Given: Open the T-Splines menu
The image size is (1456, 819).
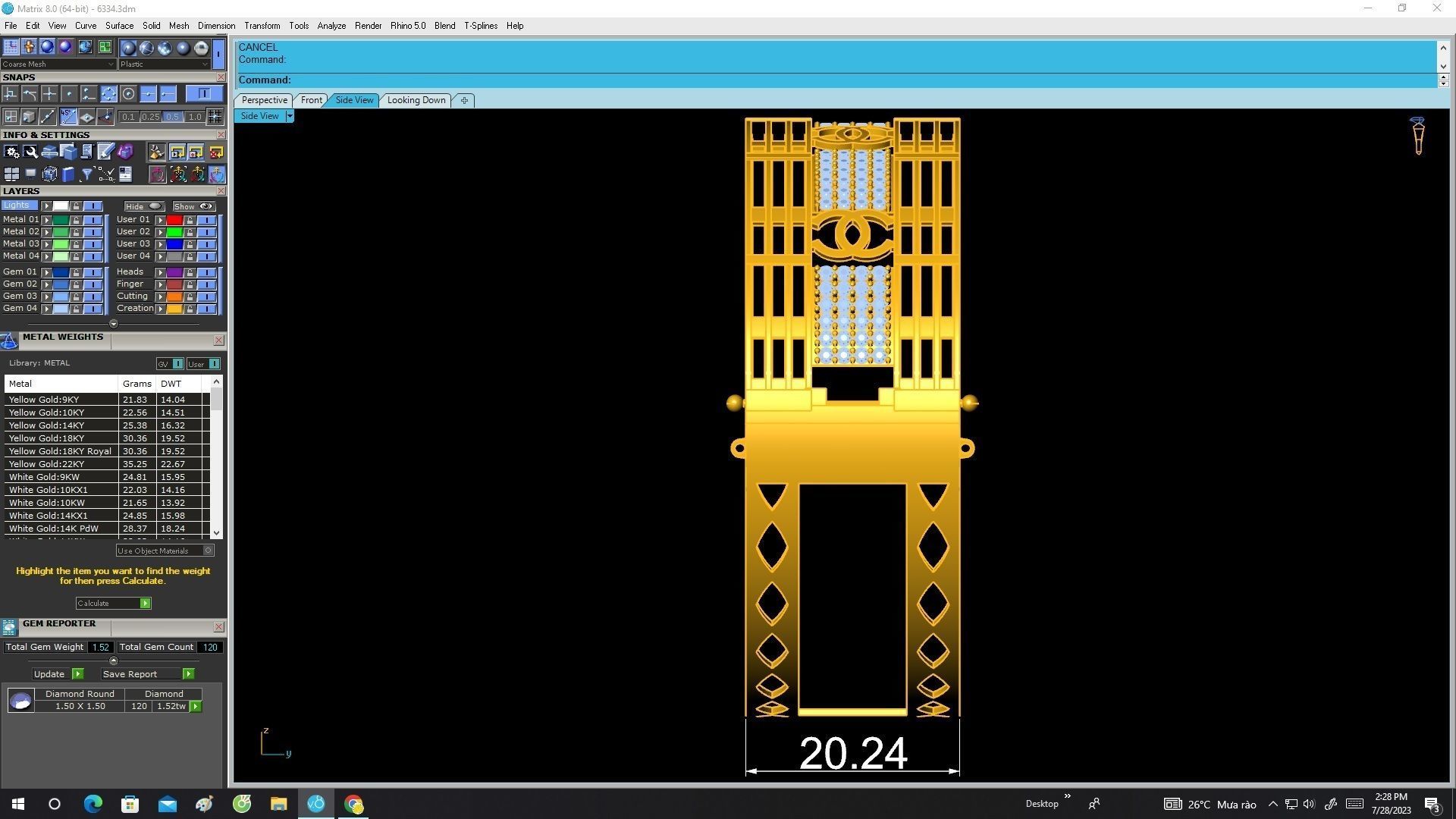Looking at the screenshot, I should click(x=480, y=26).
